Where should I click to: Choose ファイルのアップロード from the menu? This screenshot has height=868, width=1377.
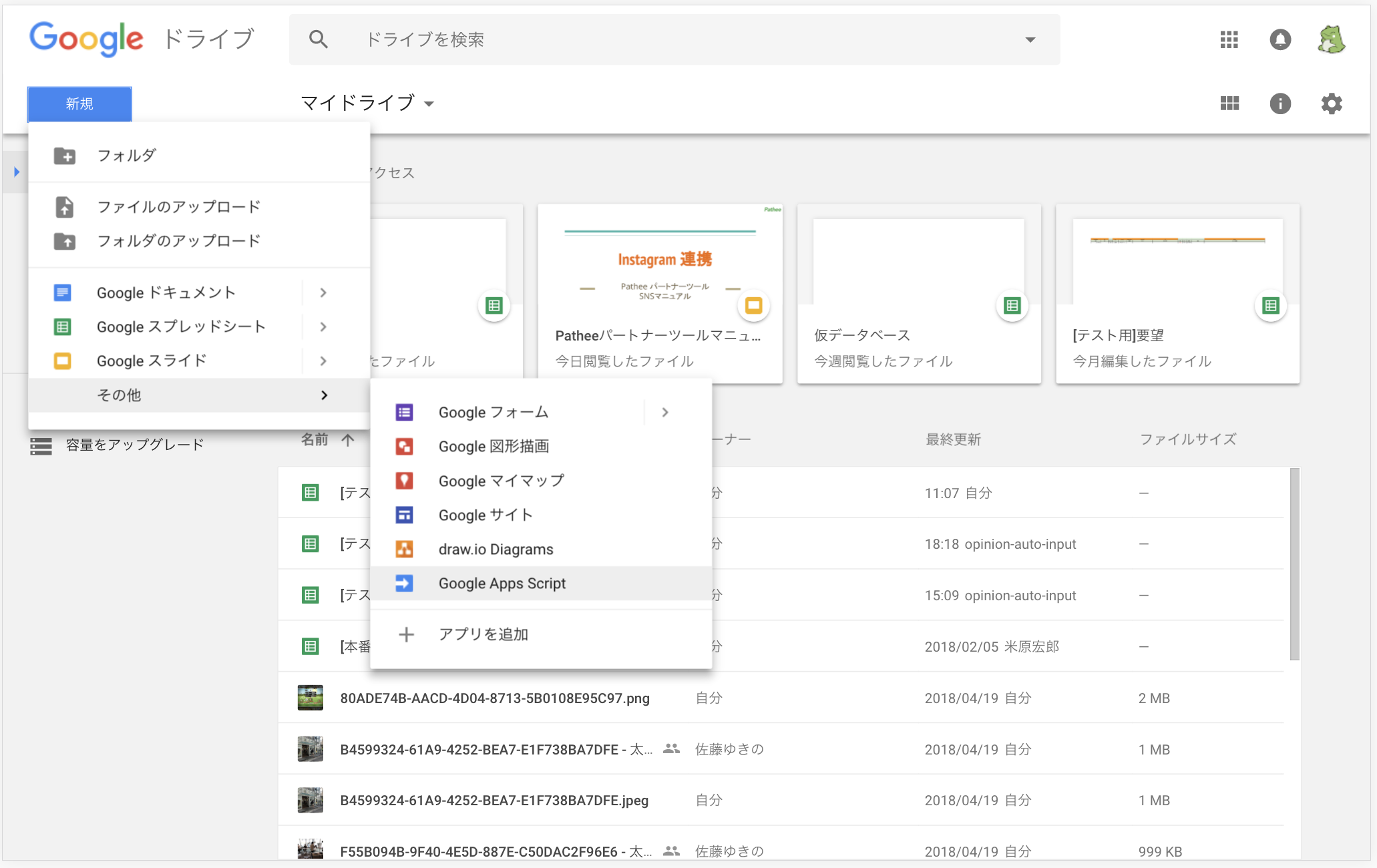pos(180,206)
